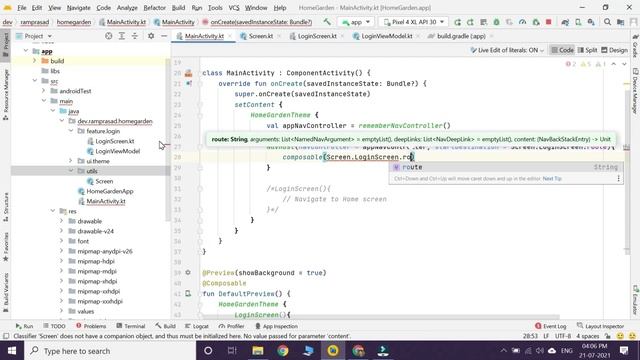Switch to the LoginViewModel.kt tab
Screen dimensions: 640x360
coord(387,36)
